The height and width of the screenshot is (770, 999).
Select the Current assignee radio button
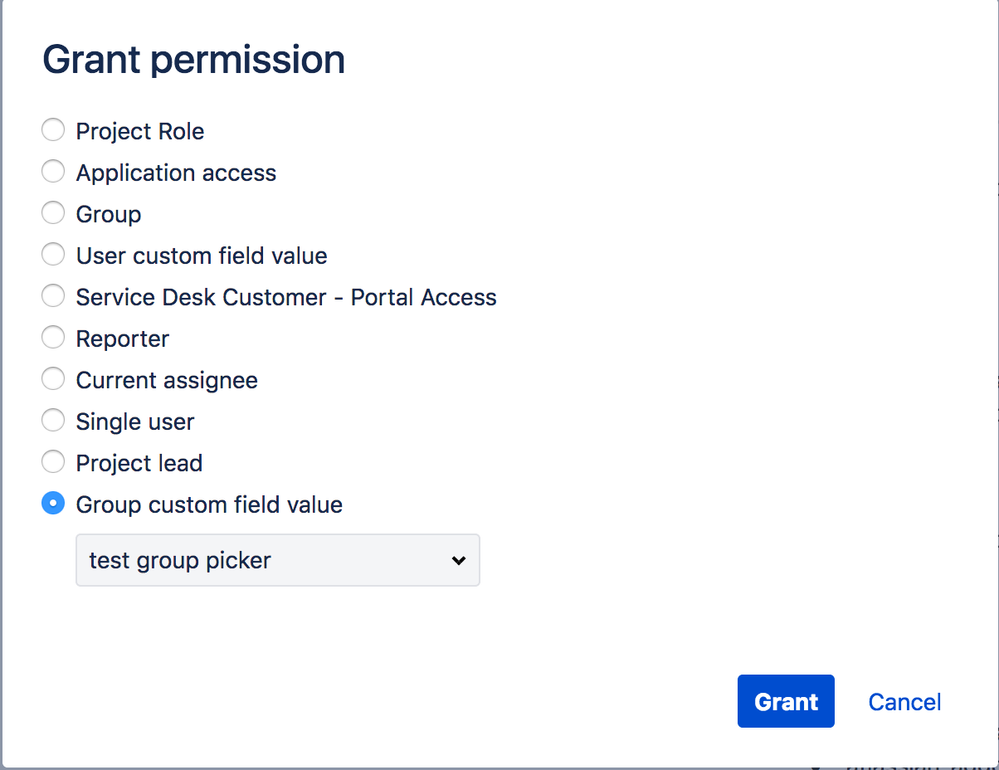pyautogui.click(x=53, y=380)
